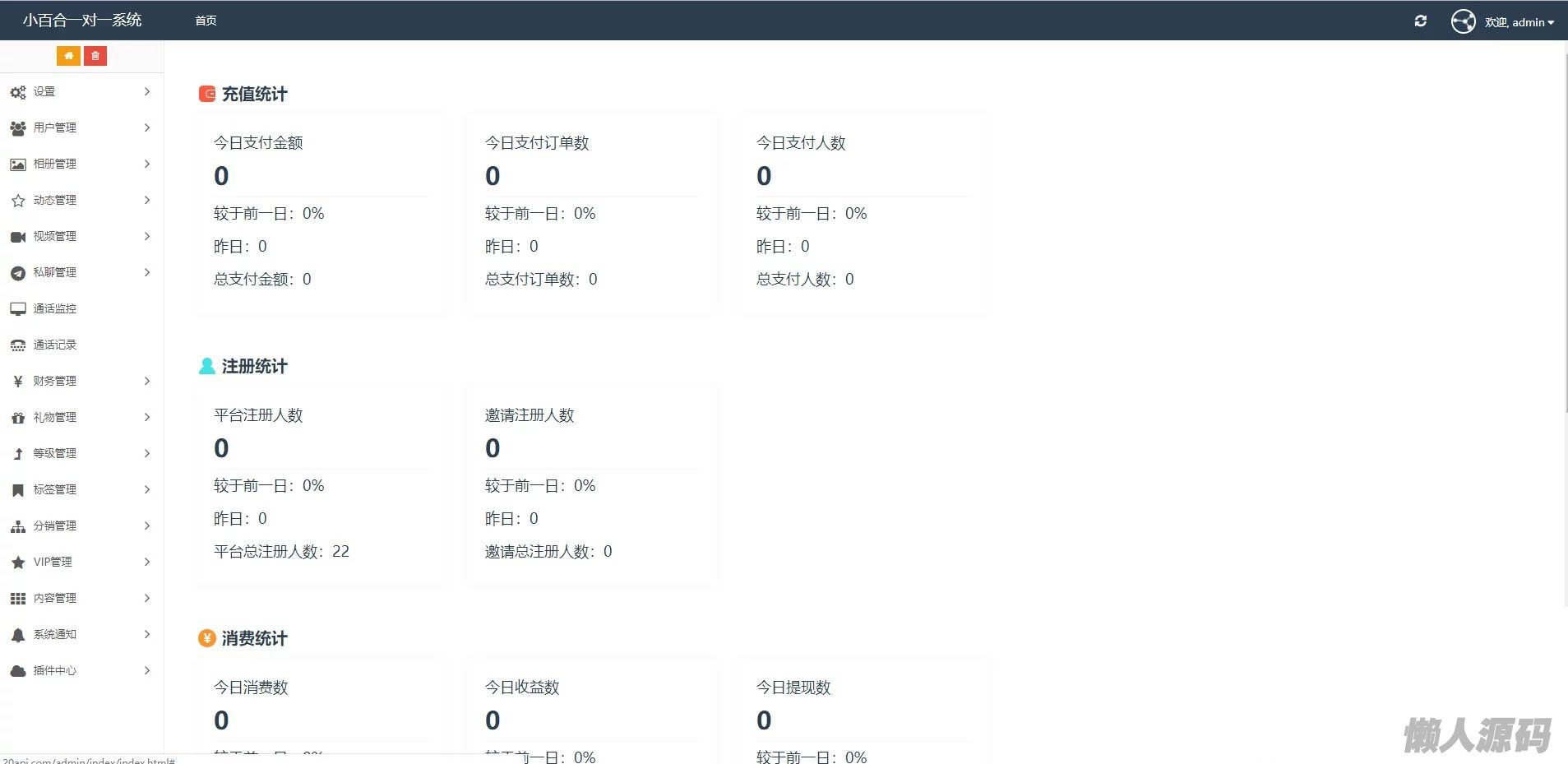
Task: Expand the VIP管理 menu chevron
Action: coord(147,562)
